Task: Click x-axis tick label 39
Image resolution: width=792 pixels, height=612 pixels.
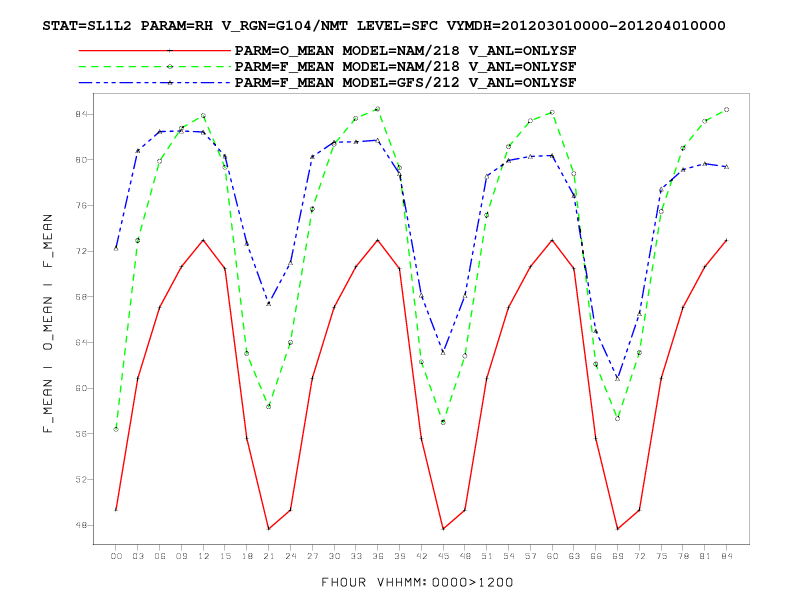Action: click(400, 556)
